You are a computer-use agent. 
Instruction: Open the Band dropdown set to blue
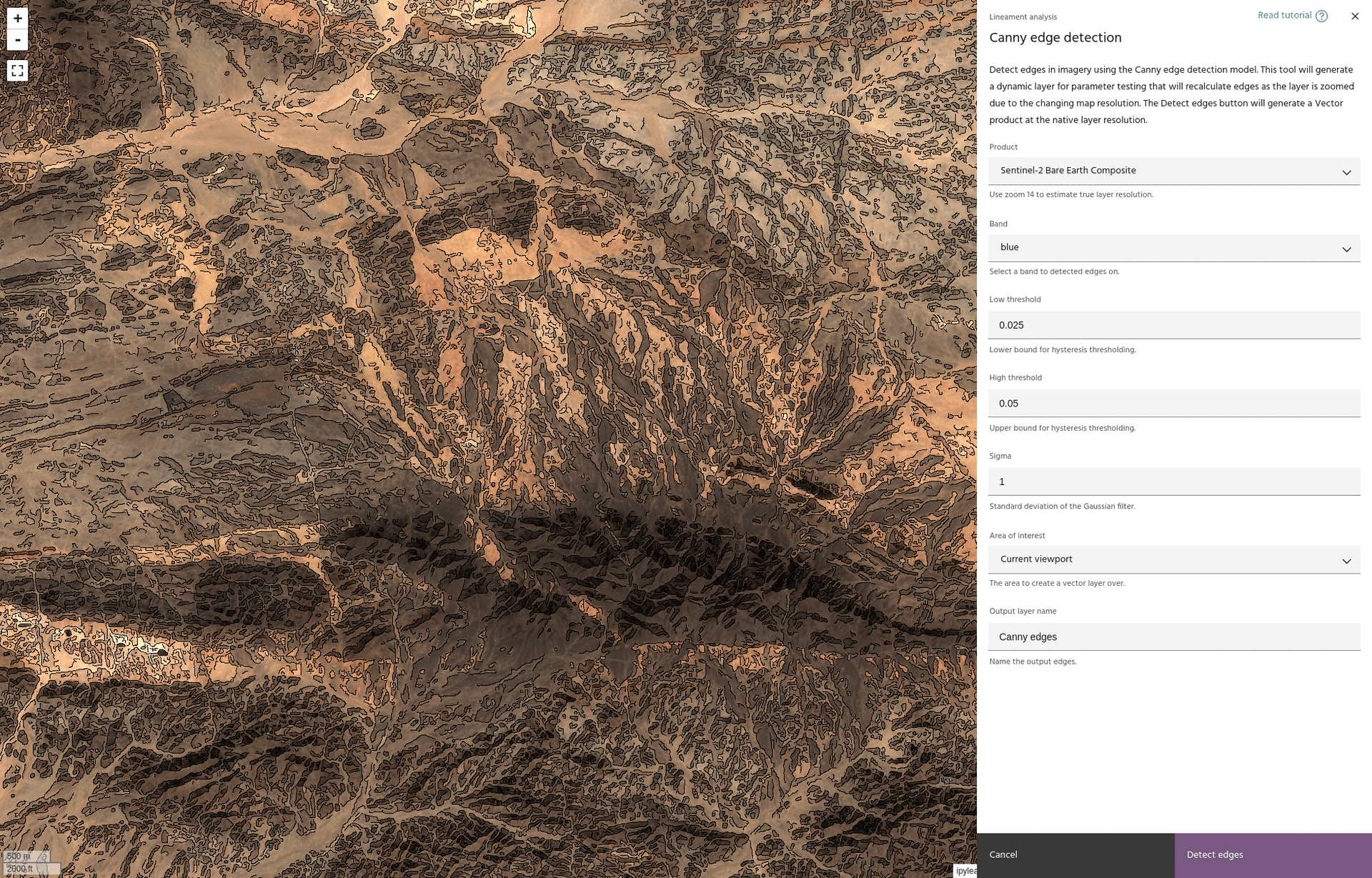(x=1173, y=248)
